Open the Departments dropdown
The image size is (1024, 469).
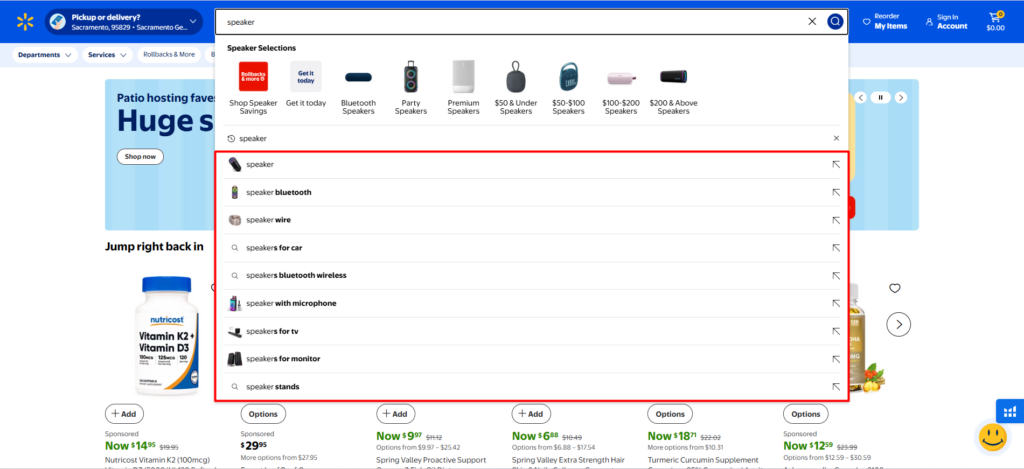(x=44, y=55)
